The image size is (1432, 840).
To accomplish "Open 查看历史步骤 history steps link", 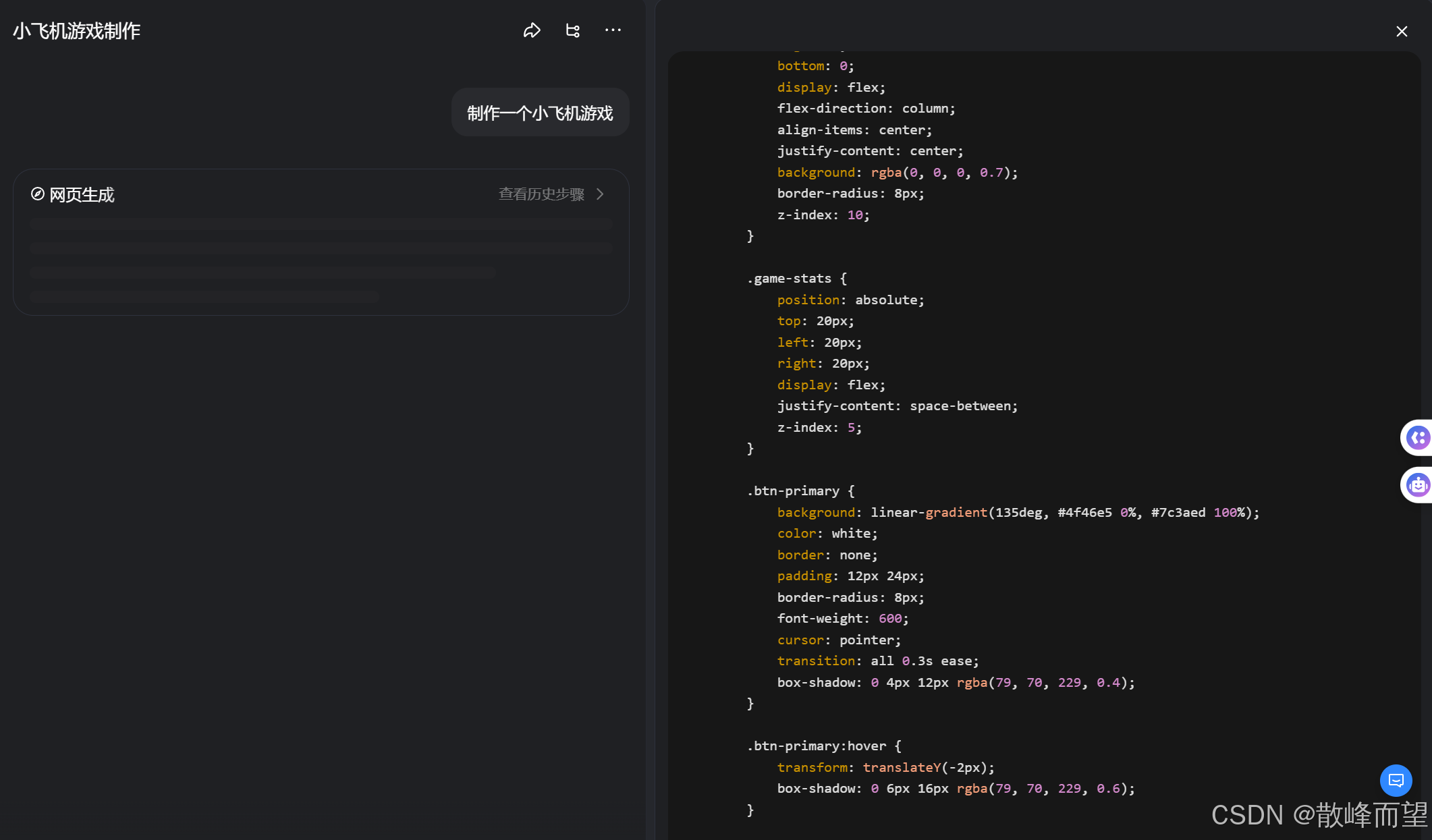I will (541, 194).
